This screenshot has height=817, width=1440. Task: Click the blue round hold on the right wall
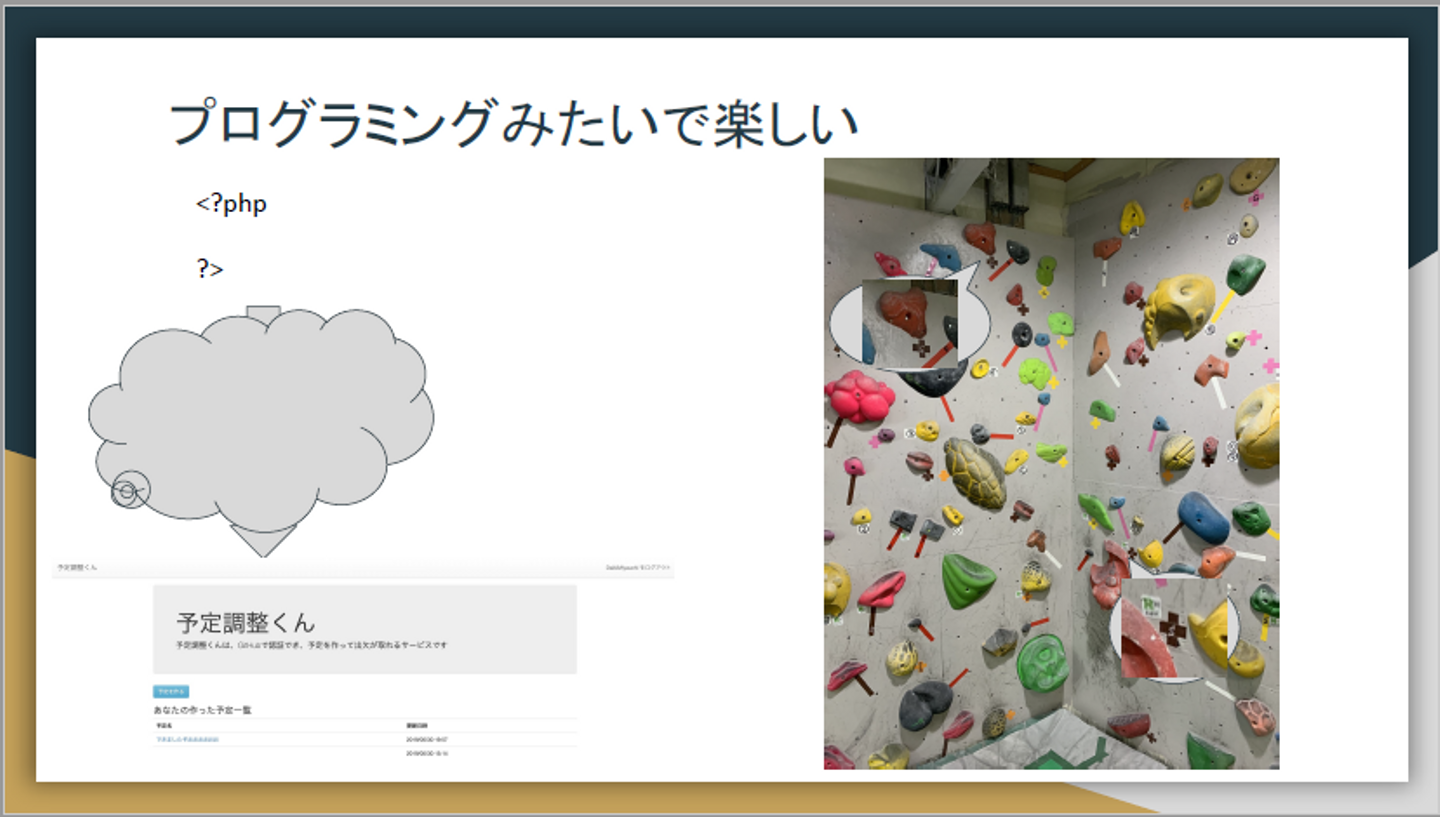pos(1203,517)
